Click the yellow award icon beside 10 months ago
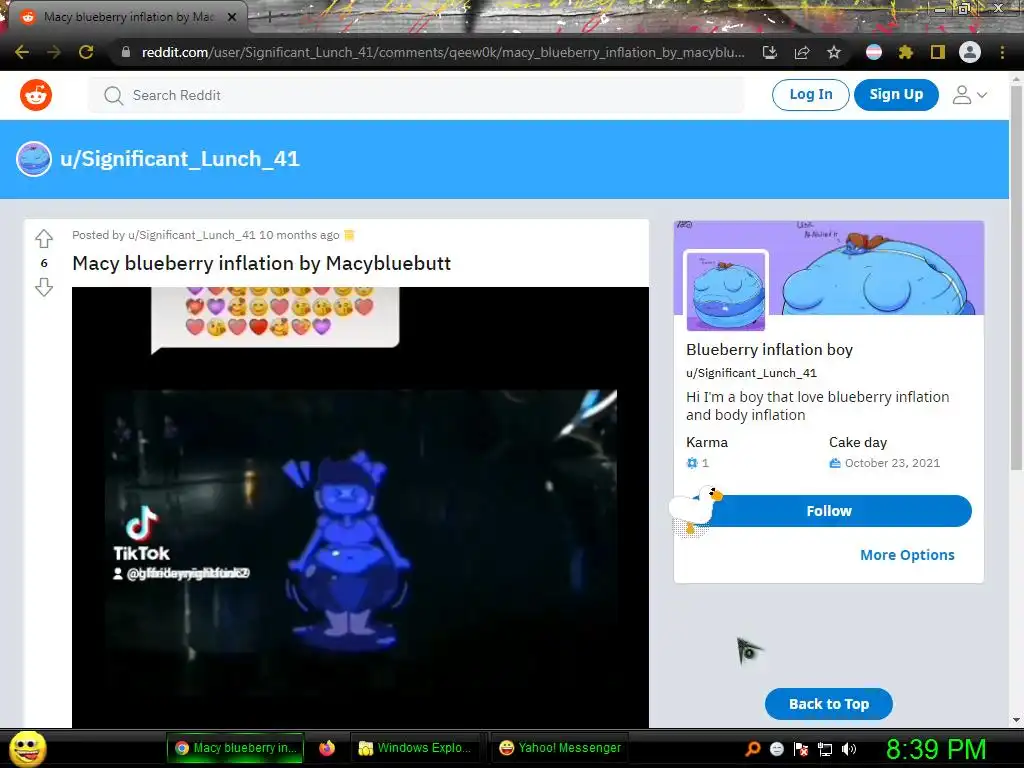The width and height of the screenshot is (1024, 768). pyautogui.click(x=349, y=235)
